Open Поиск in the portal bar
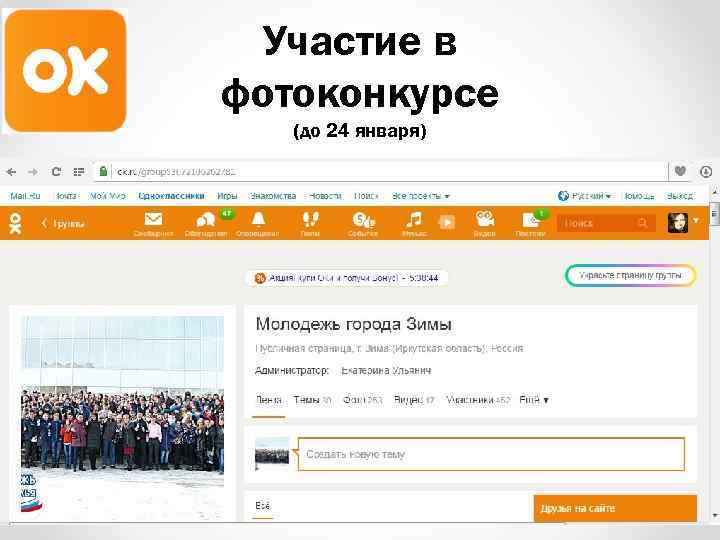720x540 pixels. click(x=366, y=196)
